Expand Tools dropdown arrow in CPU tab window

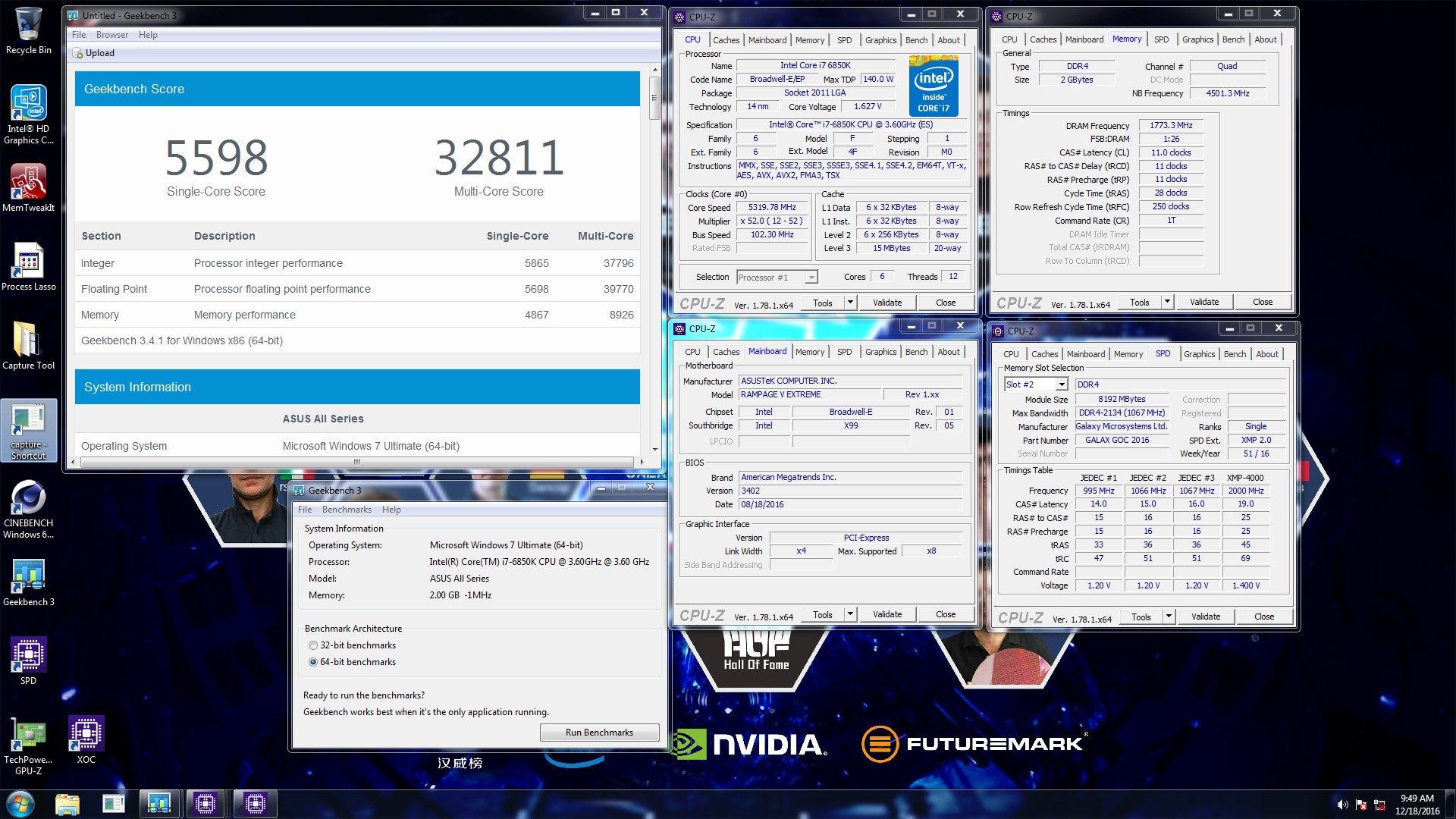click(850, 303)
